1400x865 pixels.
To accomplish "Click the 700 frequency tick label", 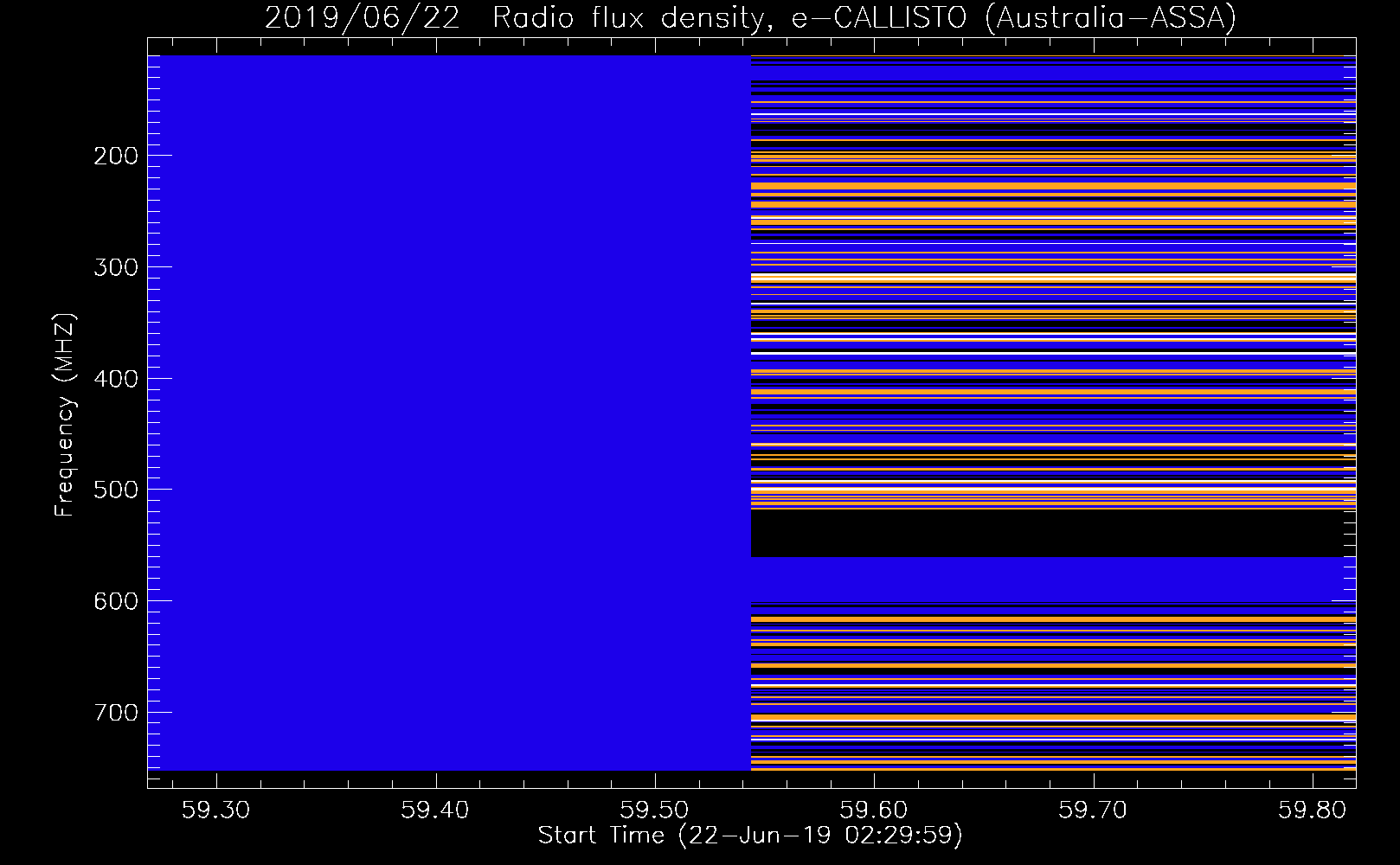I will click(x=116, y=713).
